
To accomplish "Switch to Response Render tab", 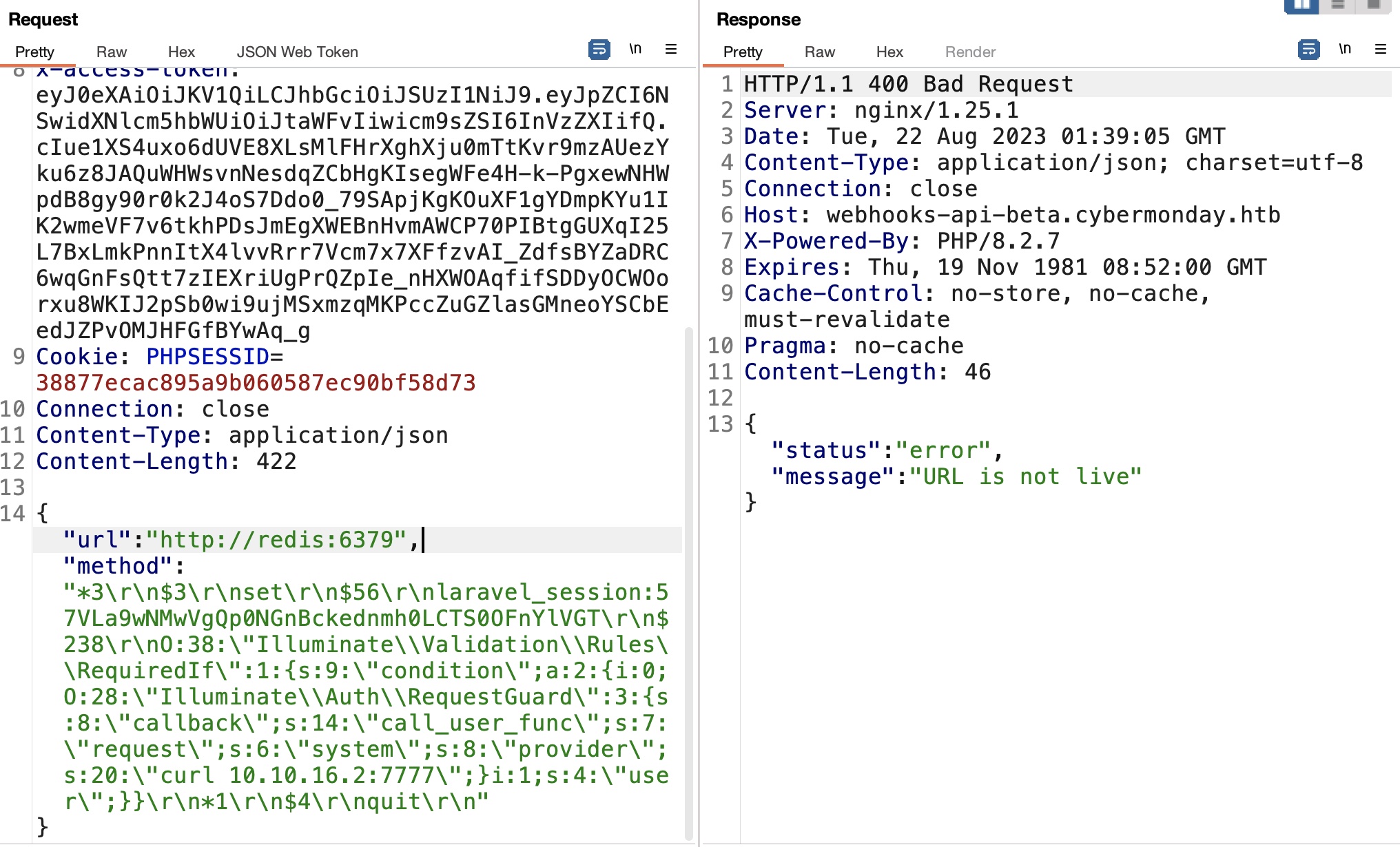I will pos(970,52).
